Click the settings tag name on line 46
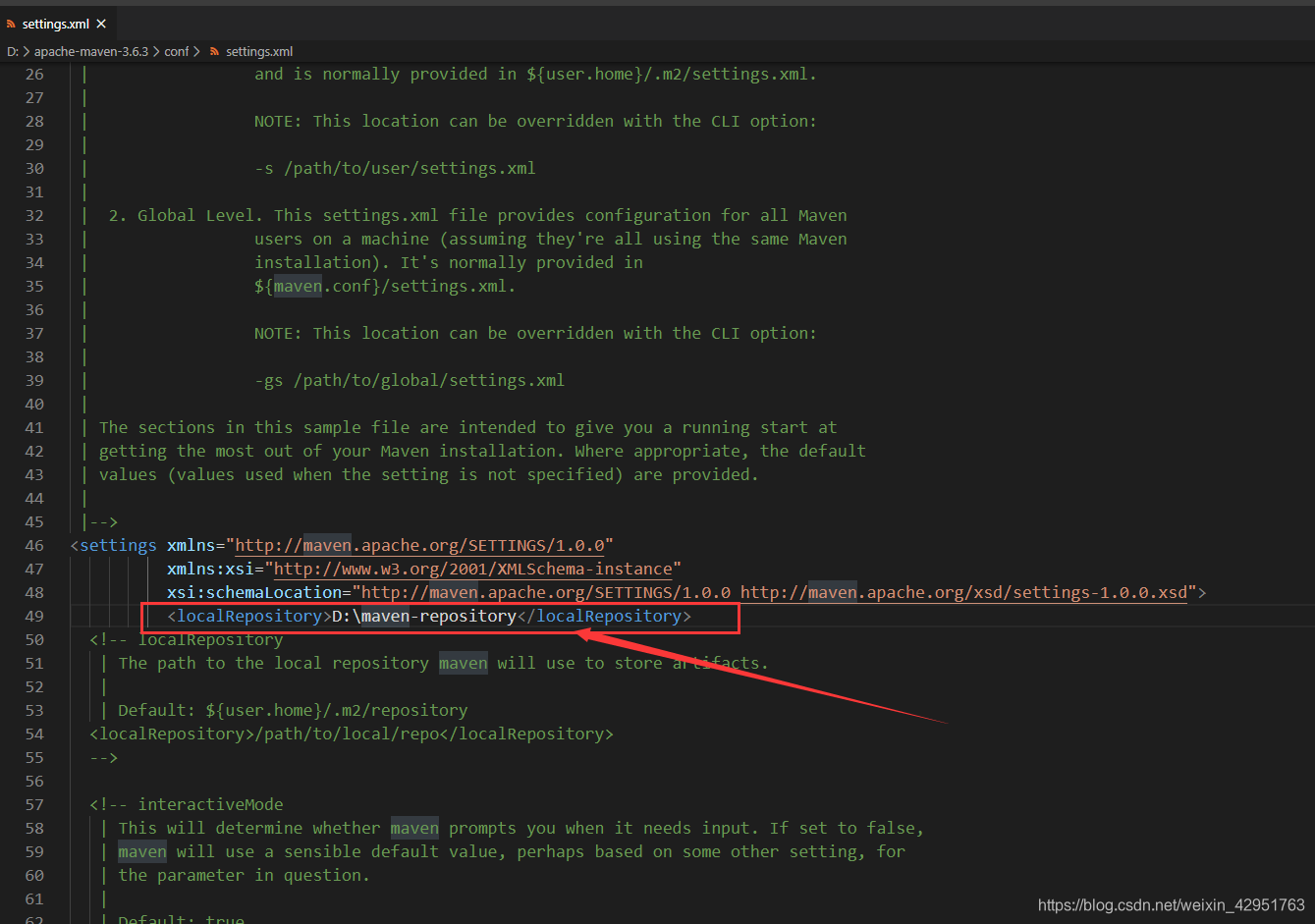 pyautogui.click(x=118, y=545)
